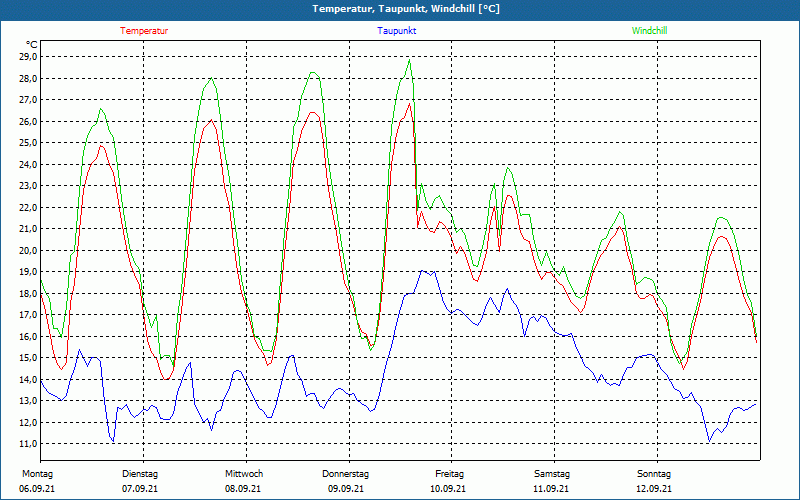Click the 15,0 y-axis value
Screen dimensions: 800x500
(x=27, y=357)
